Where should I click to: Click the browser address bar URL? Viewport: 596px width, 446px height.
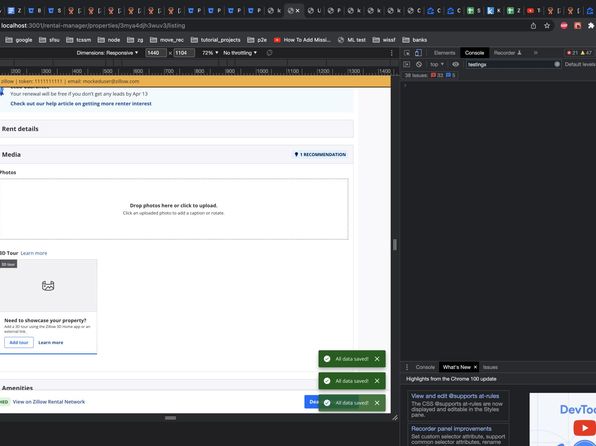point(93,25)
